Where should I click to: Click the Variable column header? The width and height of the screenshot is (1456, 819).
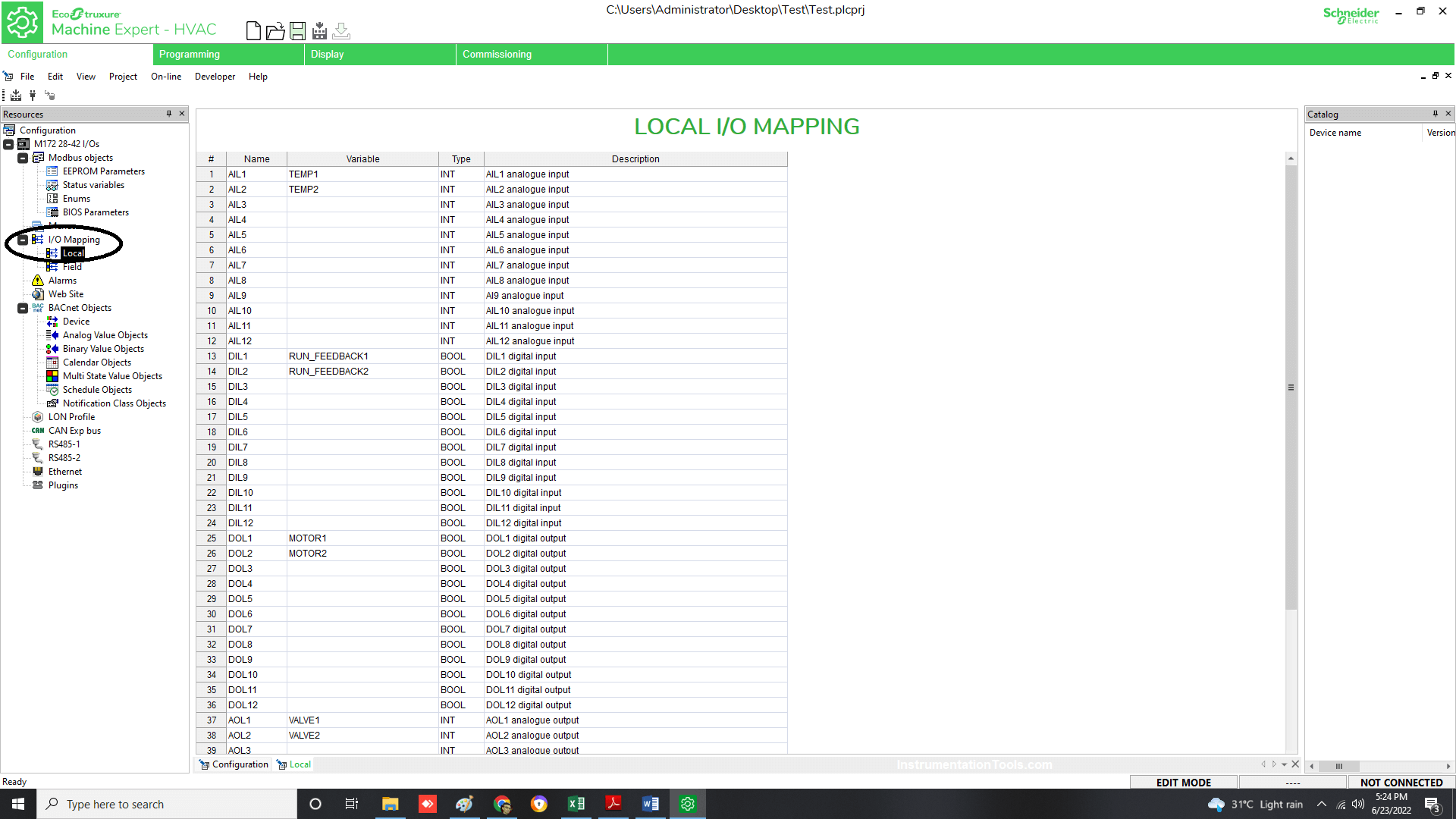362,159
